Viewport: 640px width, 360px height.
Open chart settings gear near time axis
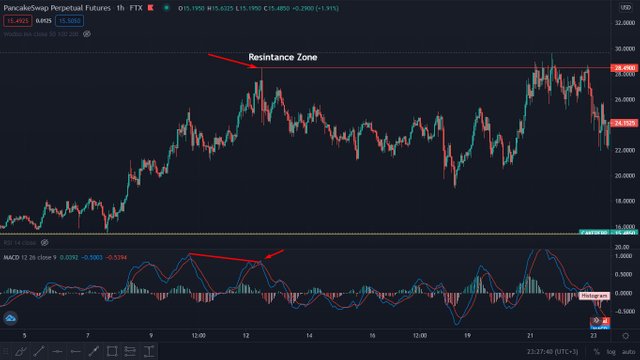click(625, 336)
